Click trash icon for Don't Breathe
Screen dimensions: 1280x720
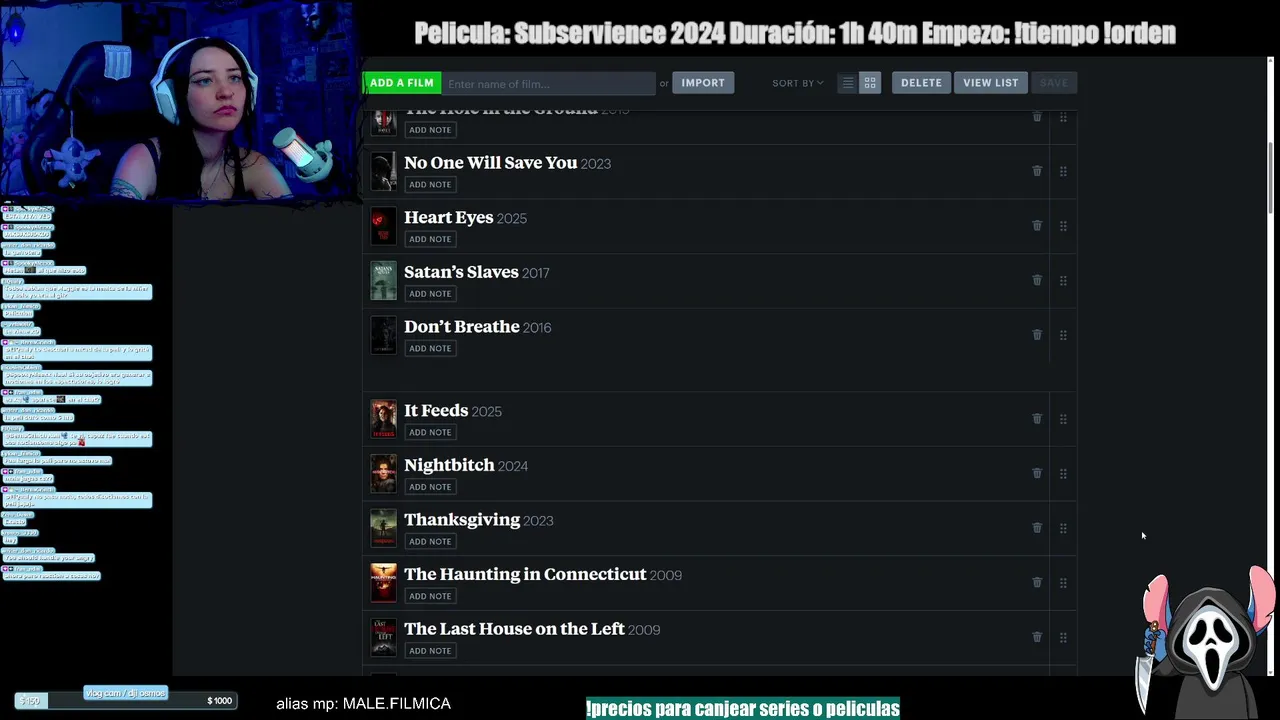[1037, 335]
